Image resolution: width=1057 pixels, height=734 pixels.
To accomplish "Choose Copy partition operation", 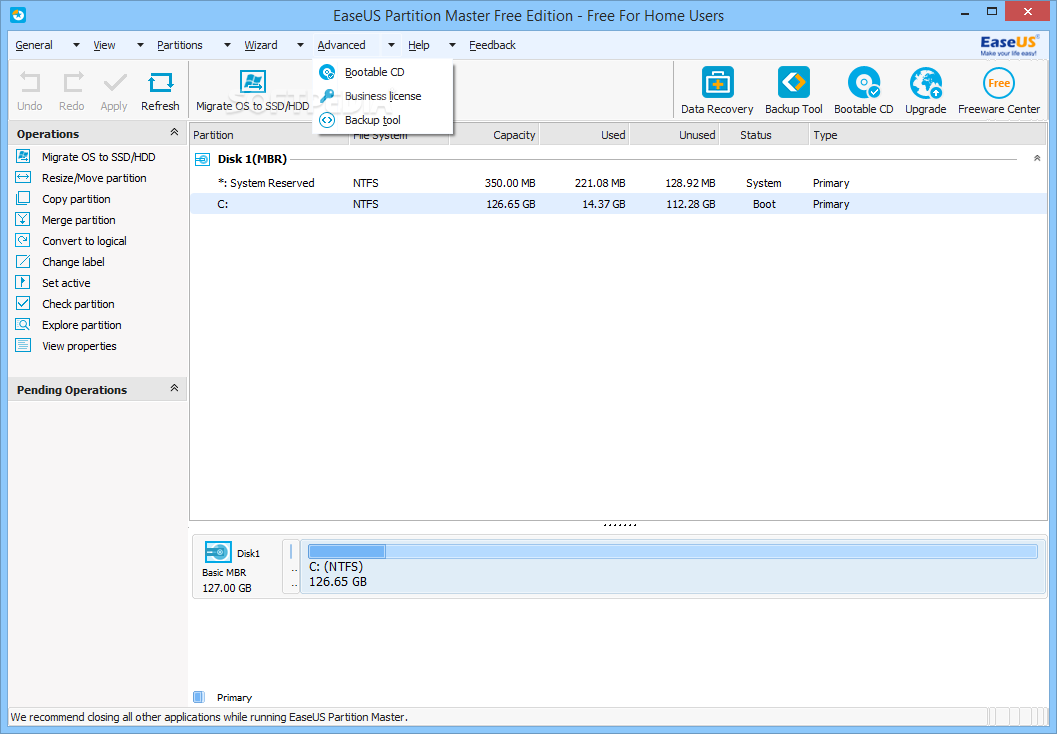I will (x=76, y=199).
